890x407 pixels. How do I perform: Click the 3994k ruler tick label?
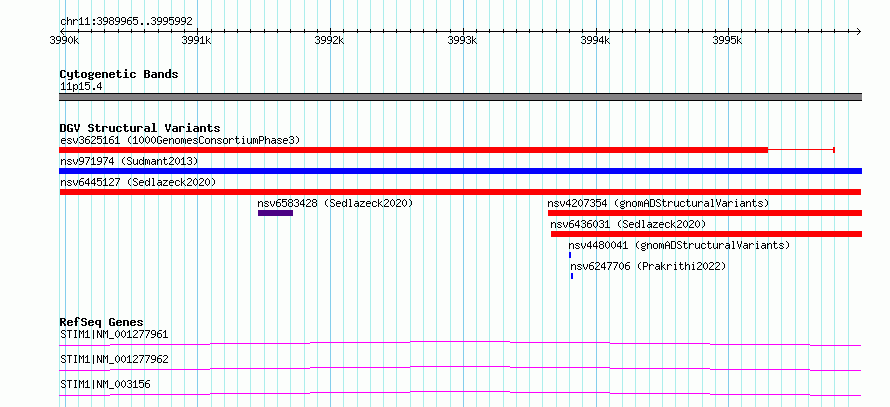(595, 41)
